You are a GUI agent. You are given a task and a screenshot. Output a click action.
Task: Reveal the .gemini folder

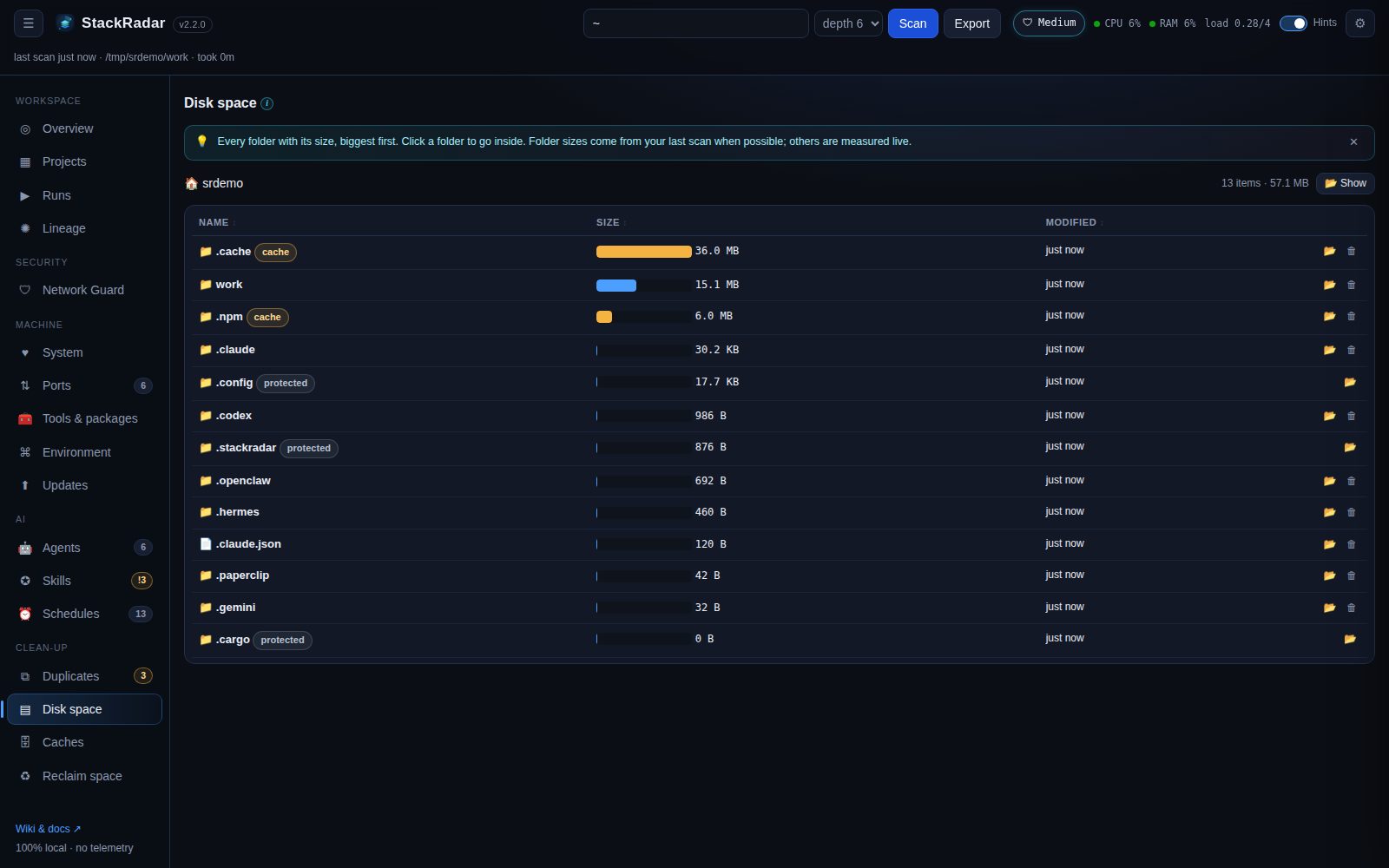pos(1329,608)
